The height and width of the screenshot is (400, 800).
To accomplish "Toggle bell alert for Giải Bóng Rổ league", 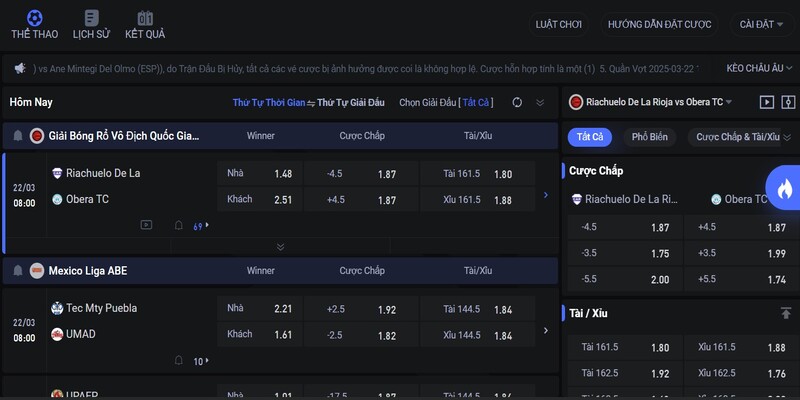I will click(17, 136).
